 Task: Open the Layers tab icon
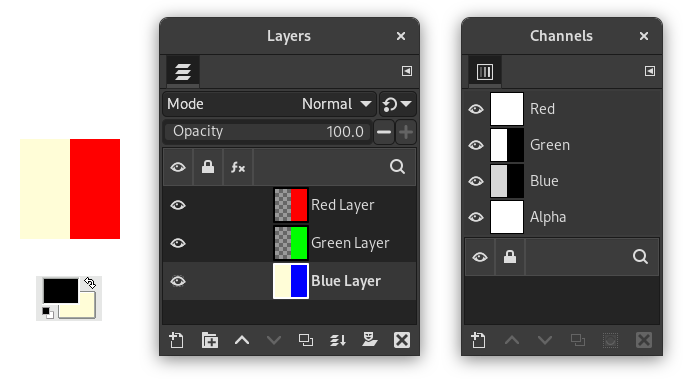[x=183, y=71]
